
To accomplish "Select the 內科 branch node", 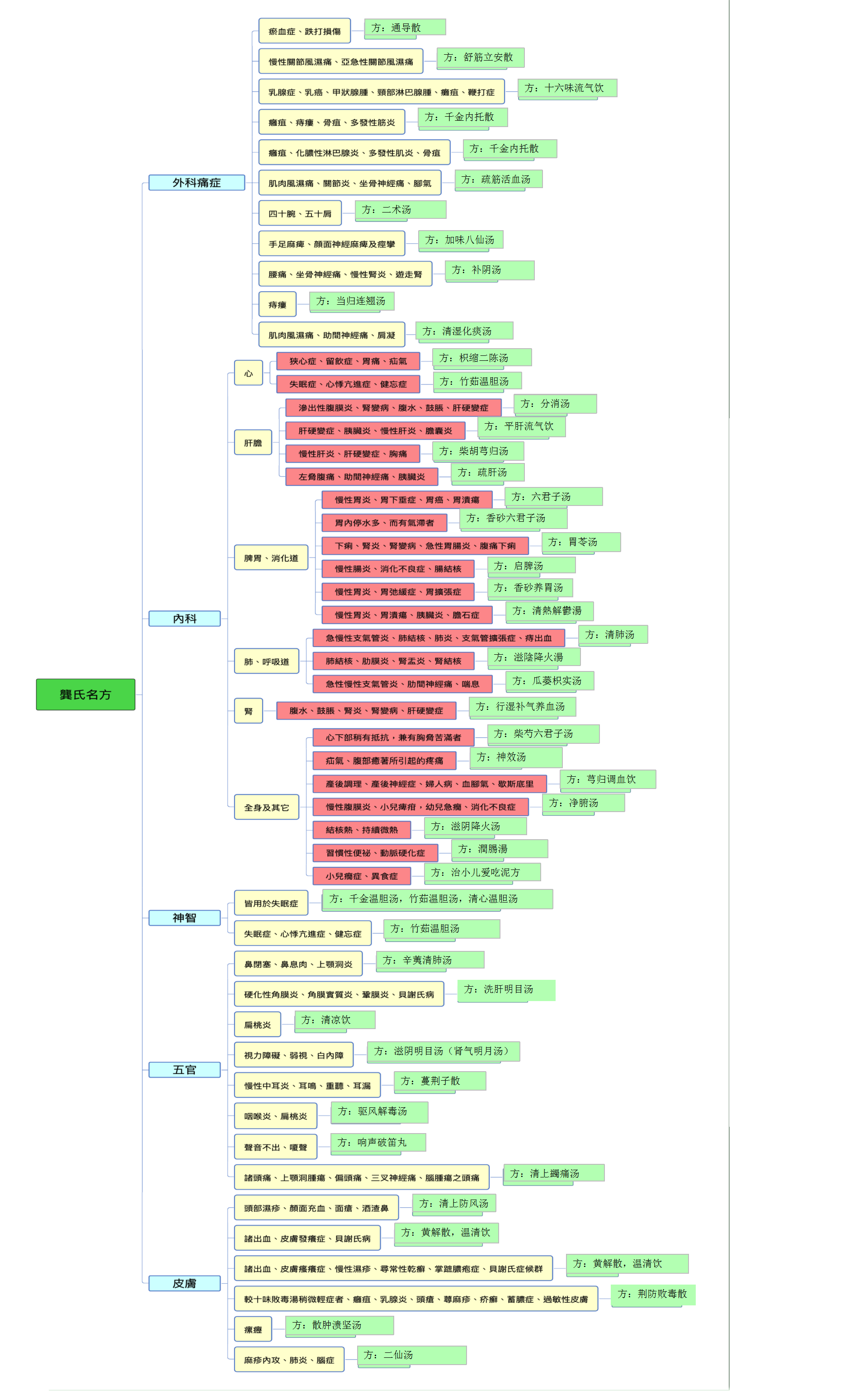I will [x=184, y=619].
